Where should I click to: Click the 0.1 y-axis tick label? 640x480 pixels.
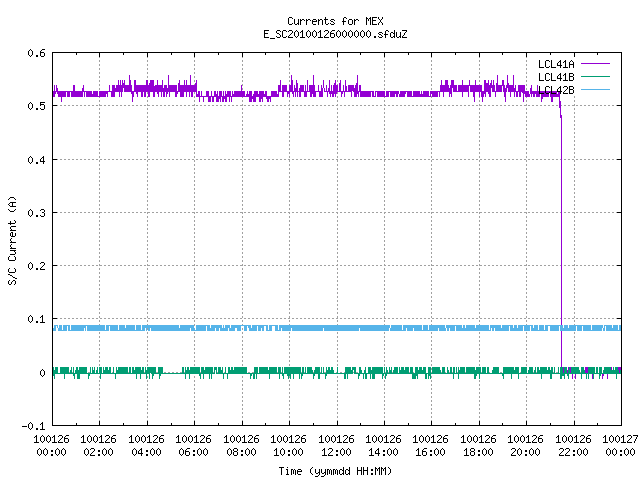coord(36,319)
